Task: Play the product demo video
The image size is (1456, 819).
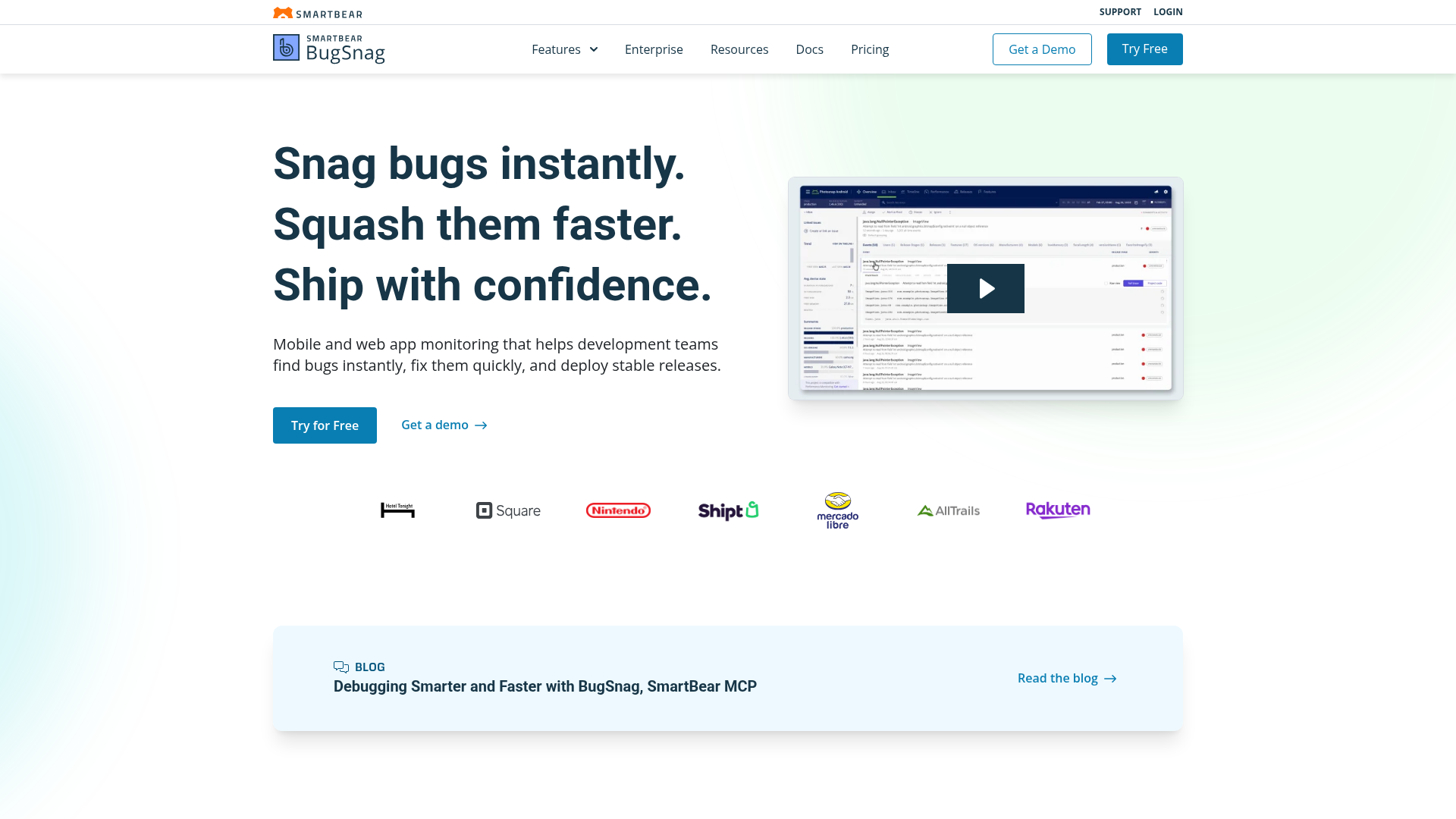Action: (x=985, y=288)
